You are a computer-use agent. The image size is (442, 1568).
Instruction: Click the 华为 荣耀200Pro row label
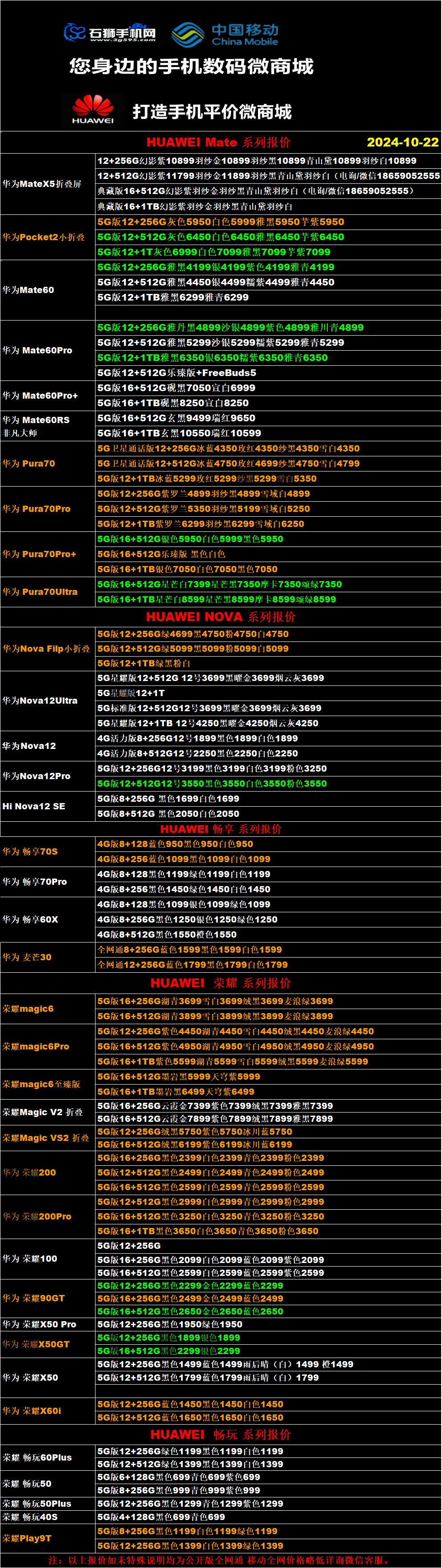coord(37,1216)
